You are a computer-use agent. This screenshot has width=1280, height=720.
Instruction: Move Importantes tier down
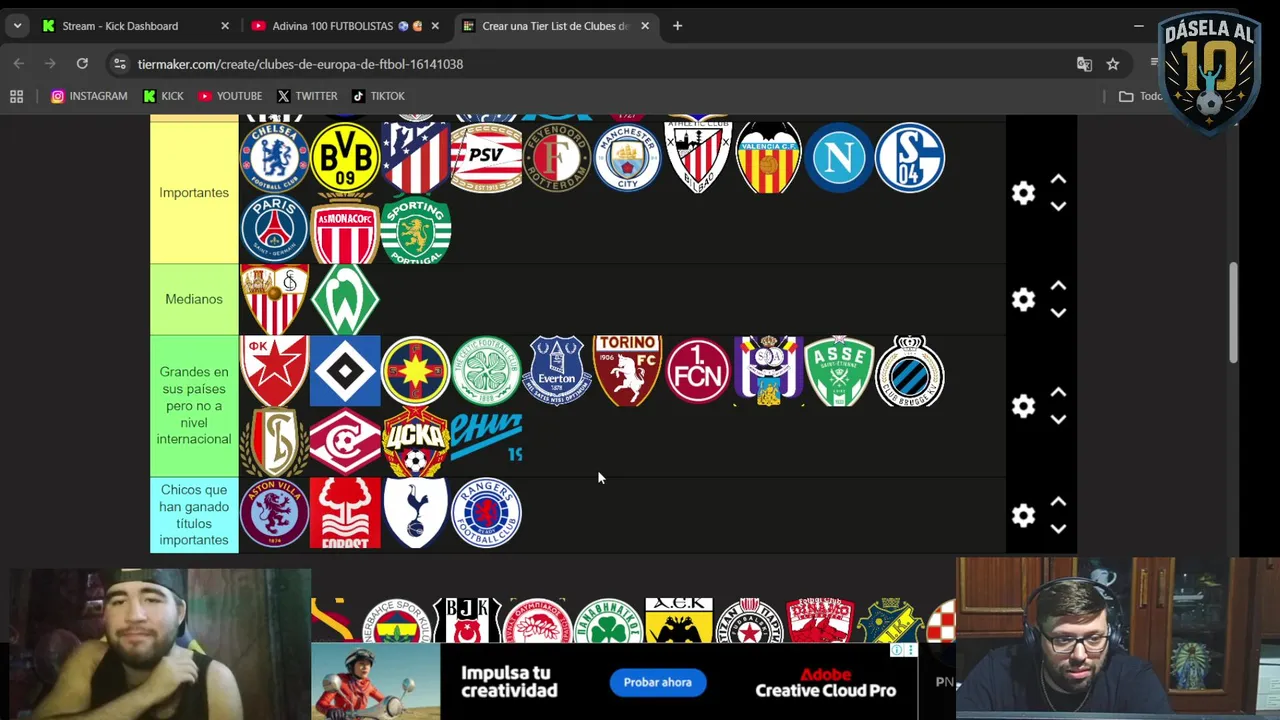pos(1058,206)
